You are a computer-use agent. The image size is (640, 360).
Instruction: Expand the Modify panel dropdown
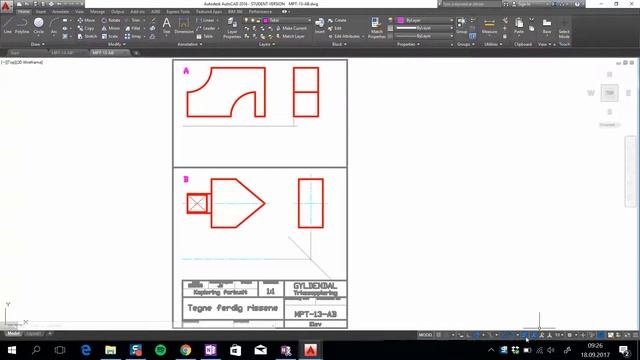pyautogui.click(x=116, y=44)
